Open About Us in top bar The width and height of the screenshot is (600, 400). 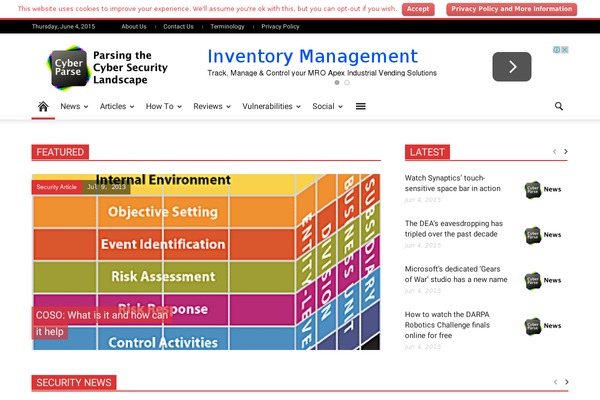tap(134, 26)
